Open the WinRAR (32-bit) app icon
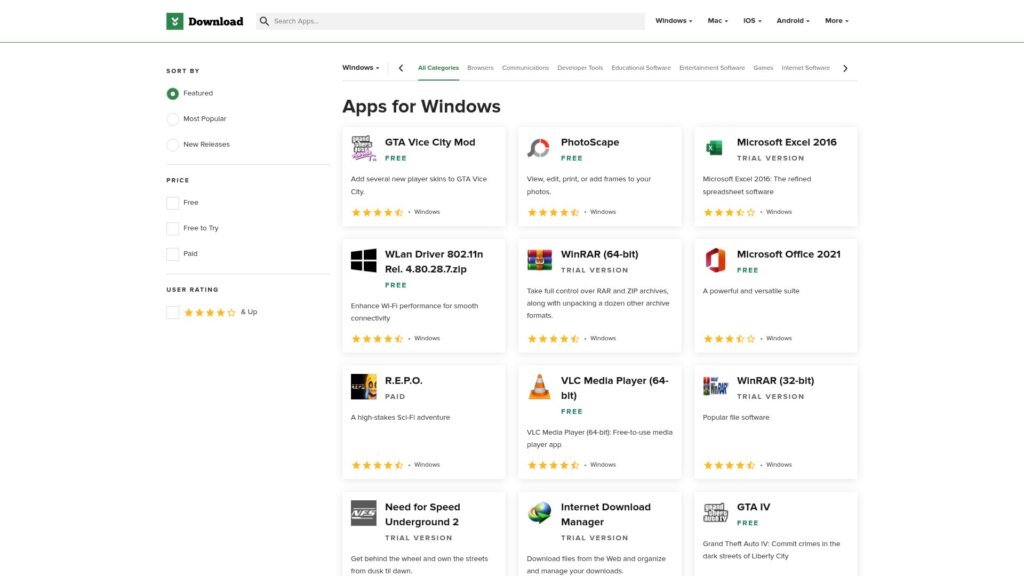Image resolution: width=1024 pixels, height=576 pixels. pyautogui.click(x=715, y=387)
